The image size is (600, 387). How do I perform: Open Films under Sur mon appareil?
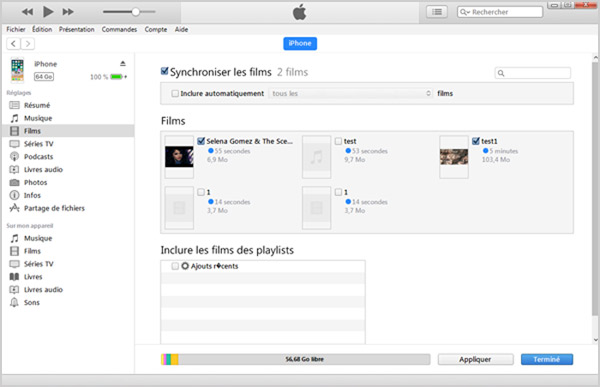32,251
